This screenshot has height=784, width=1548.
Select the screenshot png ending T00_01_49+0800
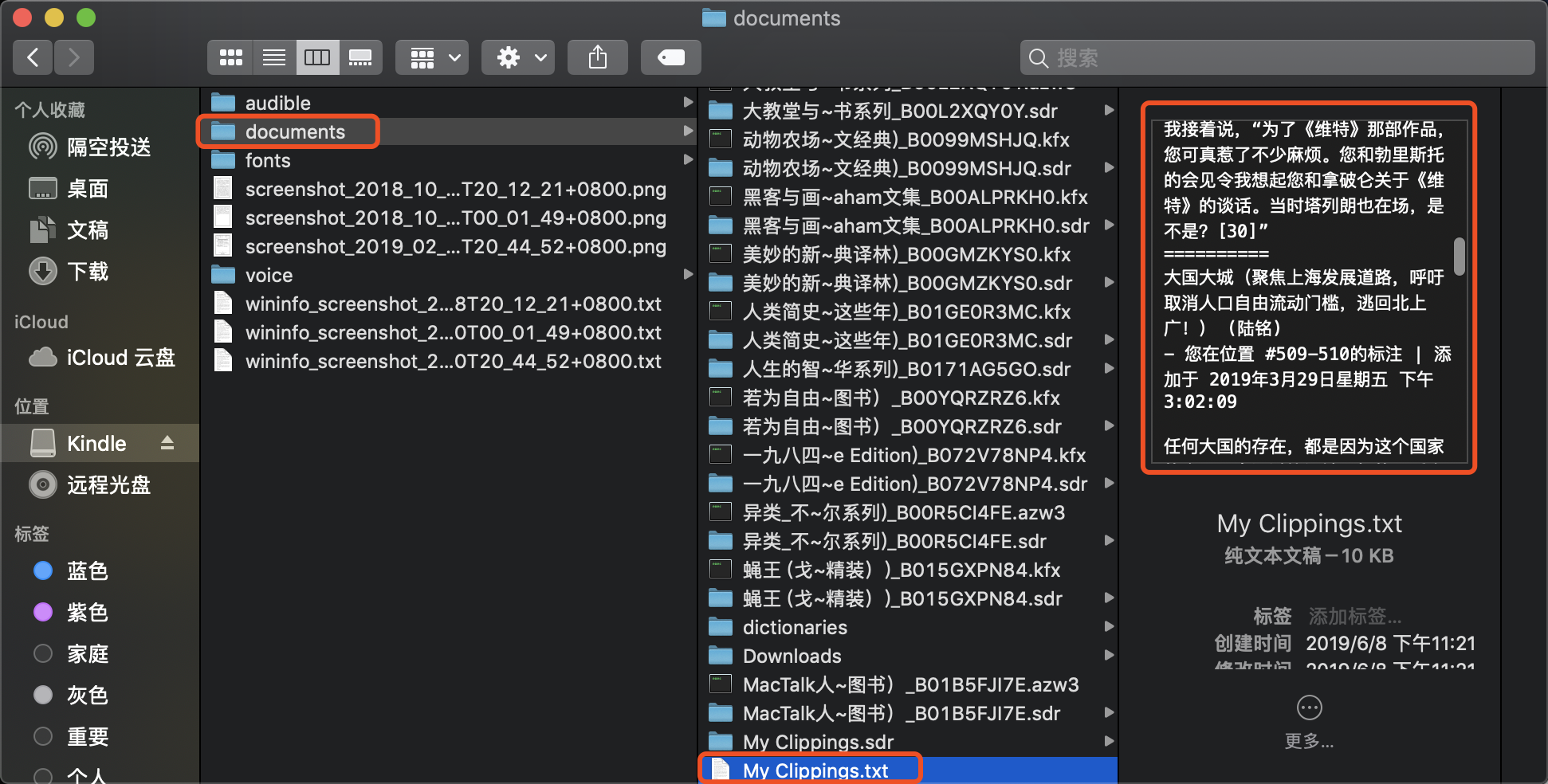point(447,218)
